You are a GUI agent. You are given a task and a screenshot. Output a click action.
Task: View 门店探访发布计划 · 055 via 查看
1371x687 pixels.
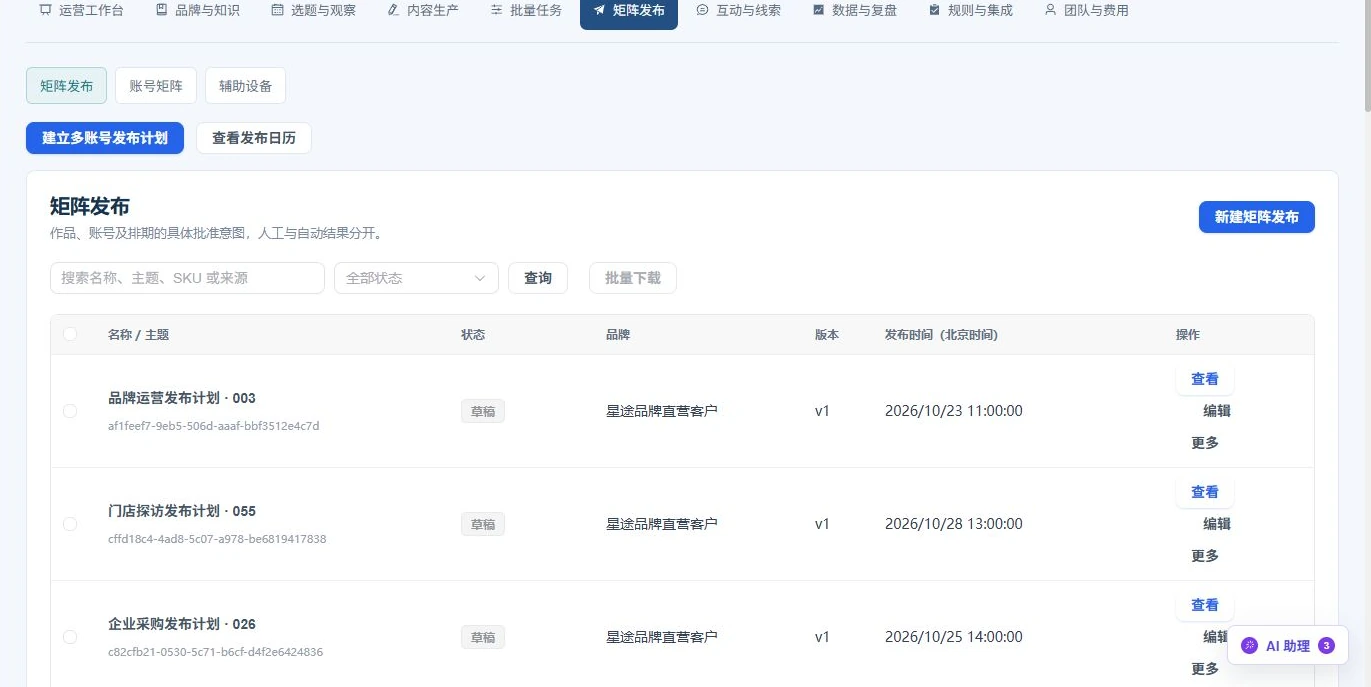(1205, 492)
